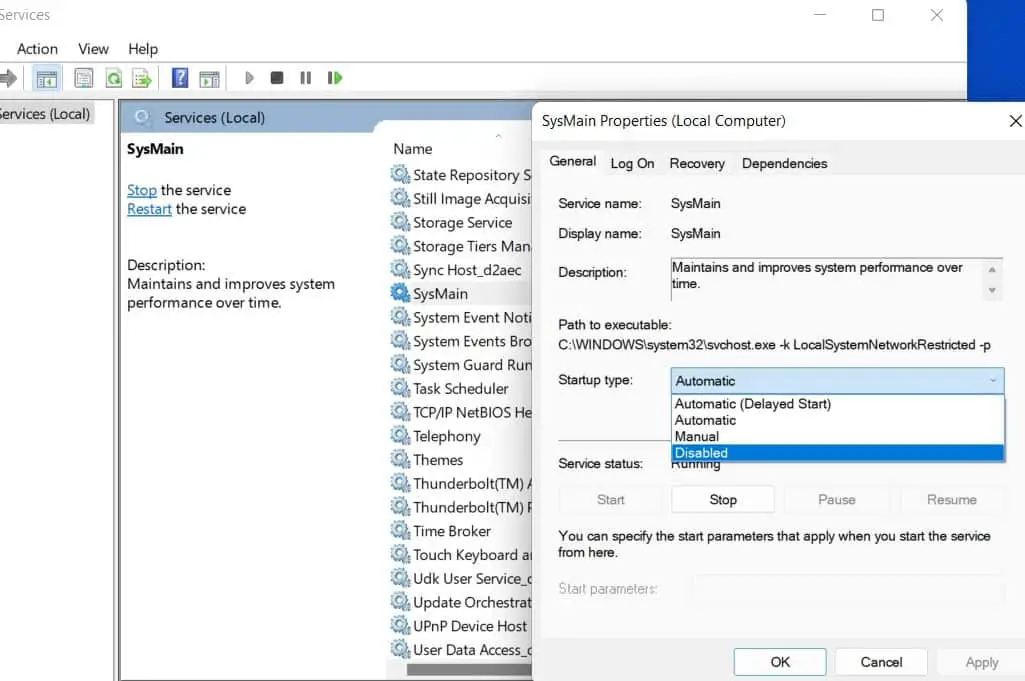Click the 'Restart the service' link
Viewport: 1025px width, 681px height.
pyautogui.click(x=149, y=209)
